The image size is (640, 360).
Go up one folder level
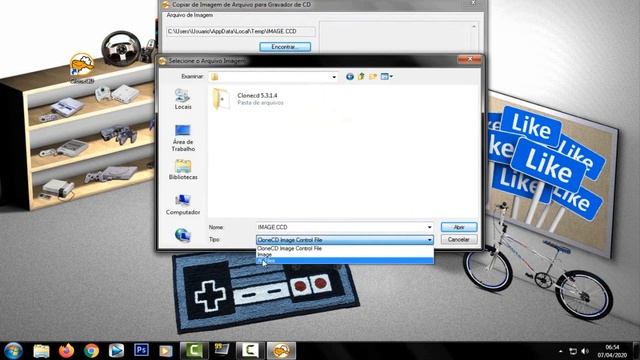click(361, 76)
